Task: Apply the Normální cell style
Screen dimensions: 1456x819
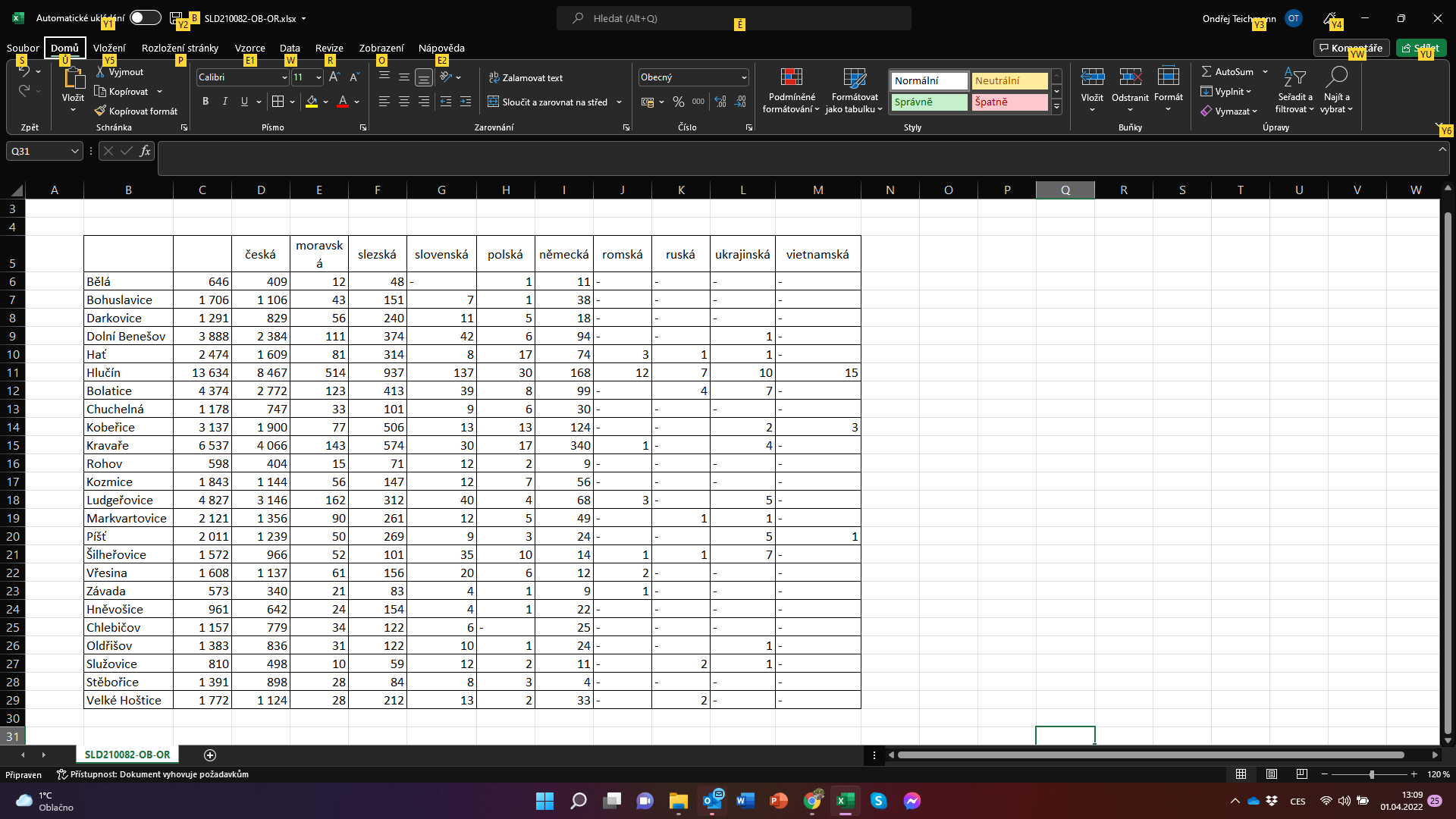Action: (929, 81)
